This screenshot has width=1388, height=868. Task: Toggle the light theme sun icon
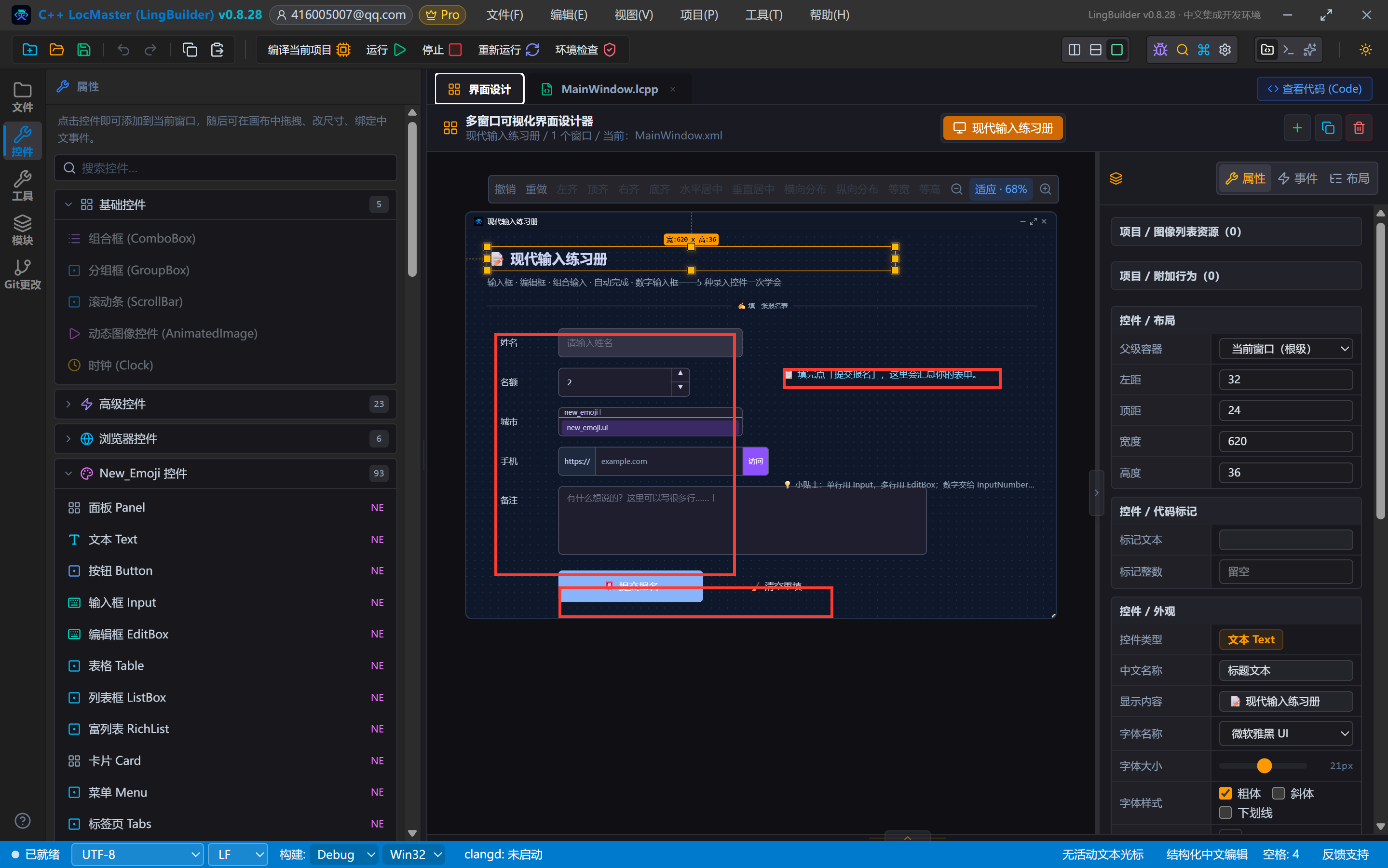point(1366,50)
